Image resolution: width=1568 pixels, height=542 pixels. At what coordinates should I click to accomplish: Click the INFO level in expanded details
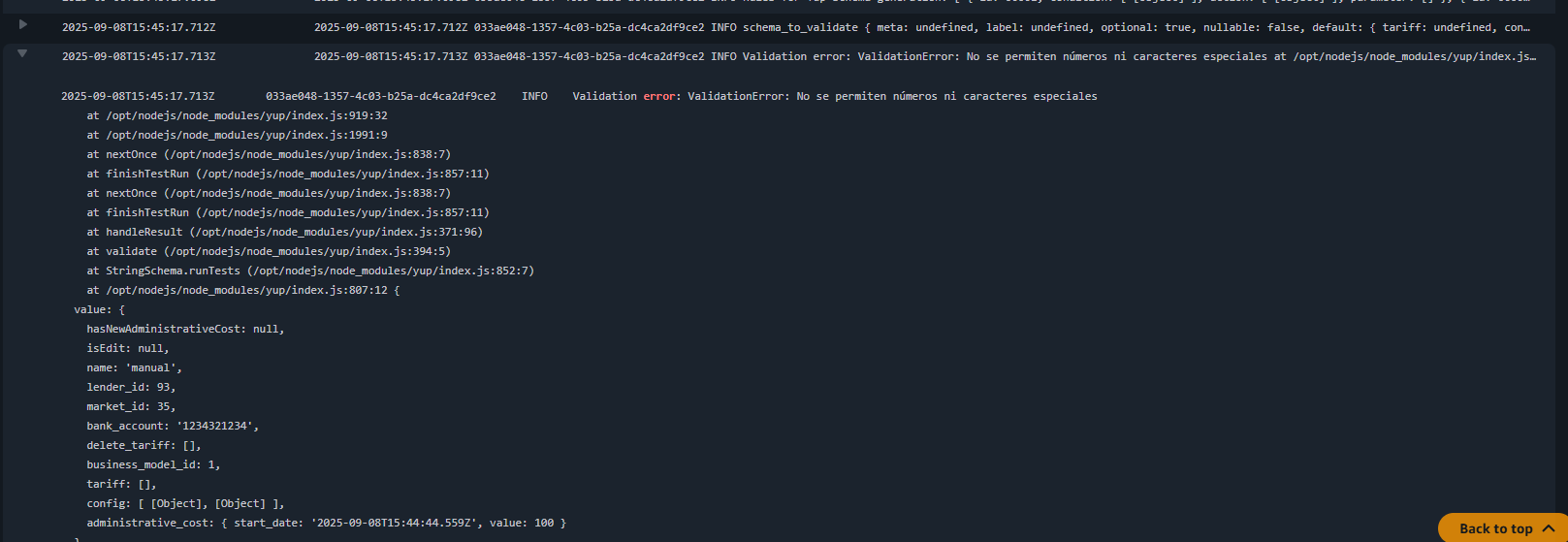click(534, 96)
